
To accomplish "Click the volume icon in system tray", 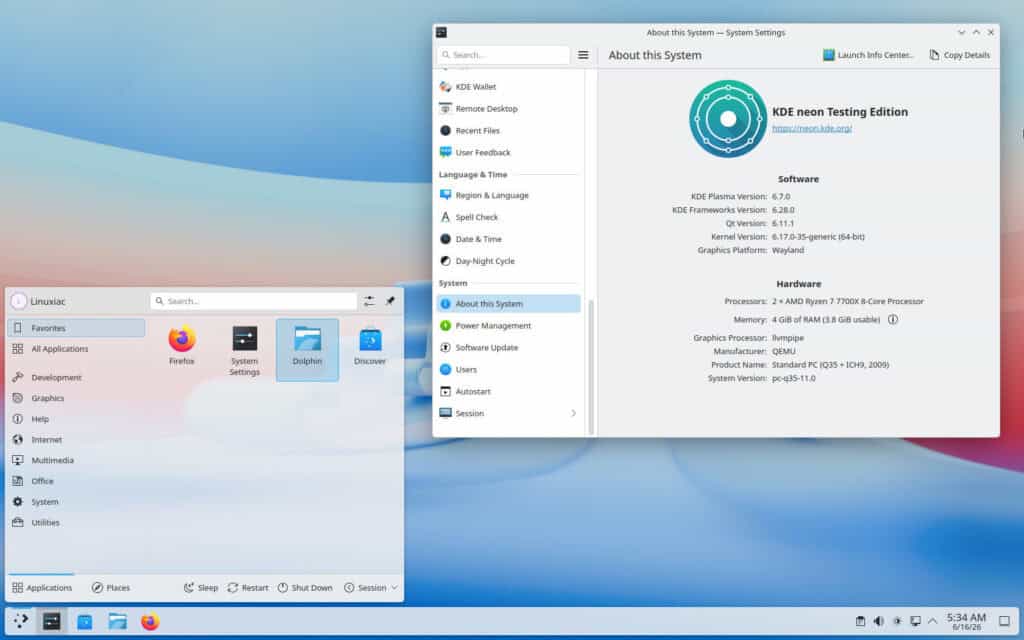I will pyautogui.click(x=879, y=621).
